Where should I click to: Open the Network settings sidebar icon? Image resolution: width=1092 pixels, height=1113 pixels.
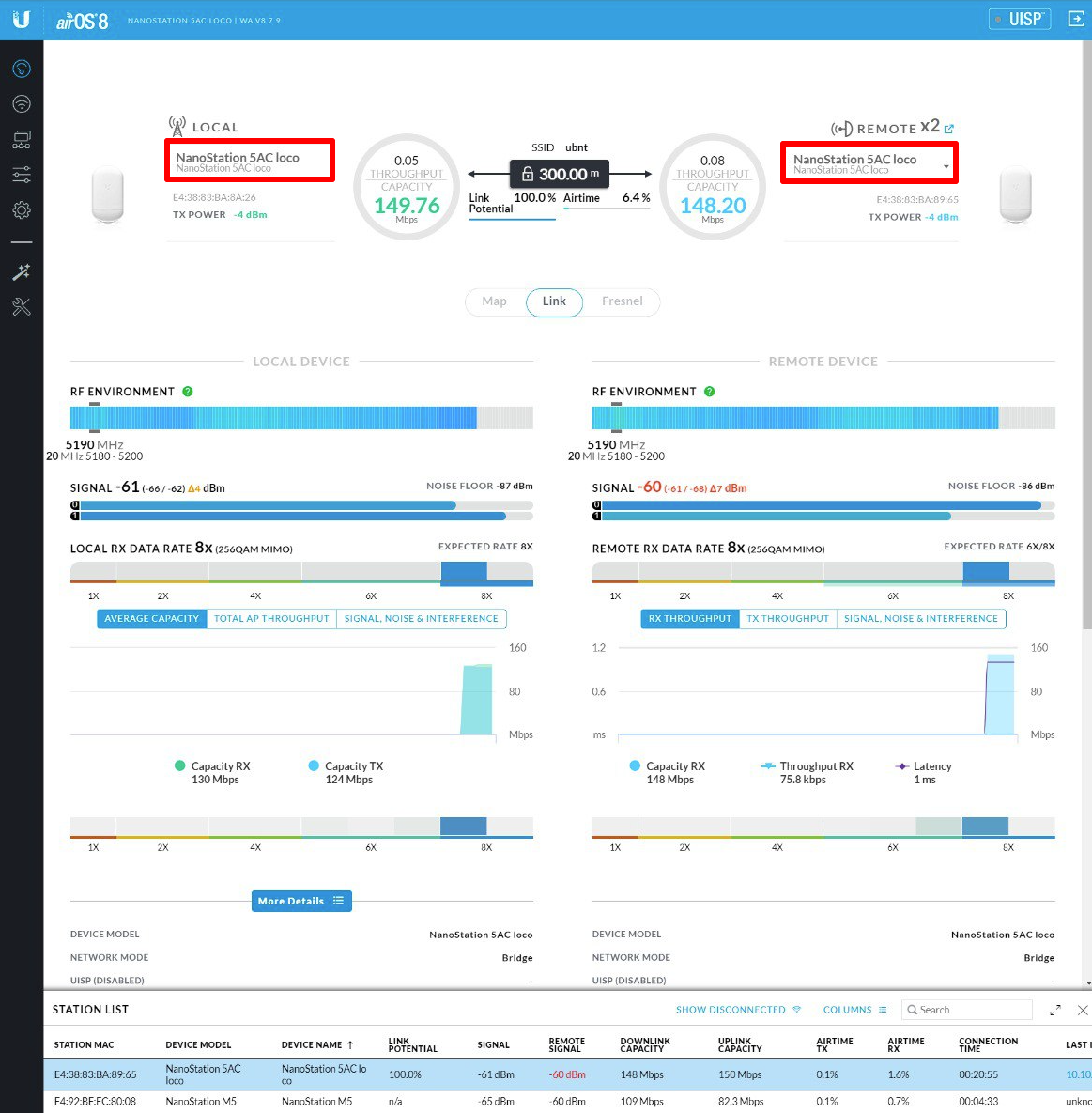click(22, 139)
